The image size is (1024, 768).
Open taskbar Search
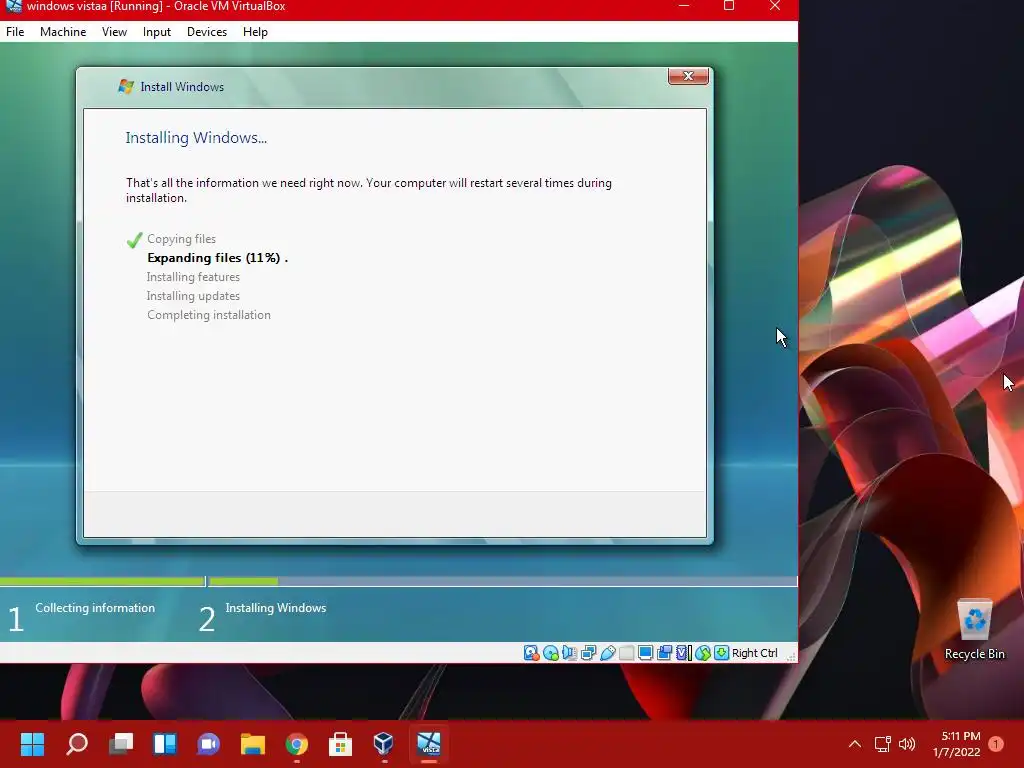click(76, 743)
